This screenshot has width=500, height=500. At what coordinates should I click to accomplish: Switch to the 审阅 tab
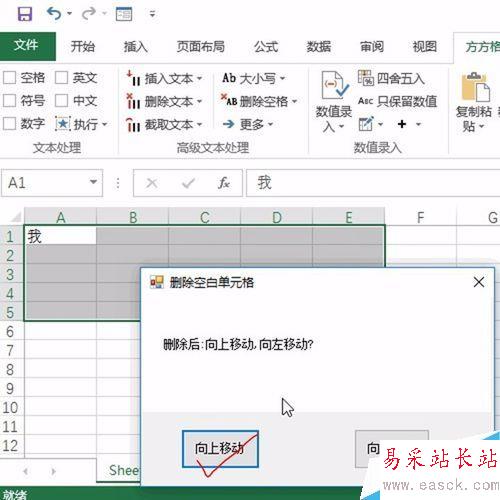tap(372, 46)
